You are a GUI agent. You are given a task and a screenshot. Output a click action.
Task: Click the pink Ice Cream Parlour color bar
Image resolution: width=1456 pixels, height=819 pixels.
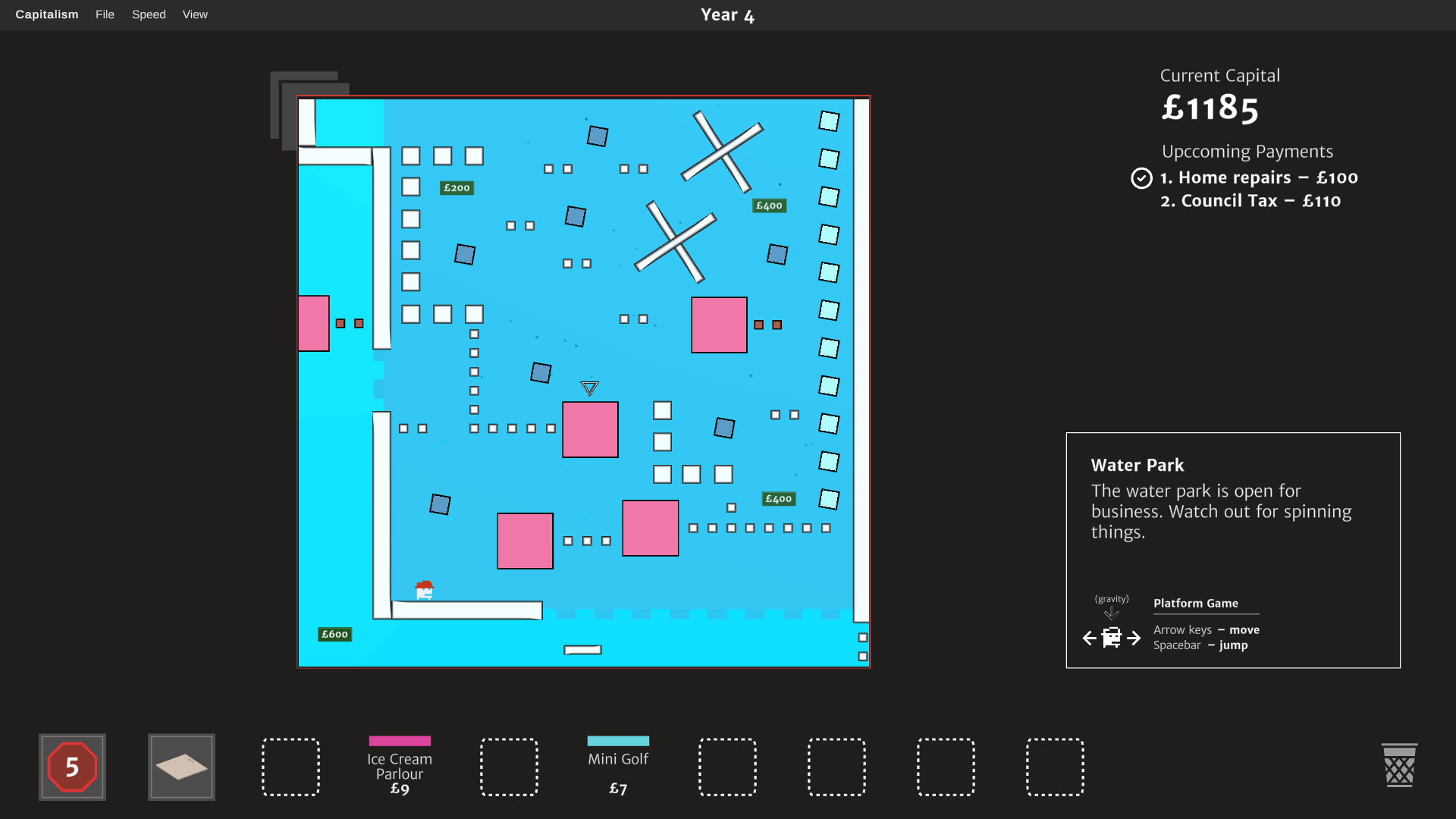coord(400,741)
